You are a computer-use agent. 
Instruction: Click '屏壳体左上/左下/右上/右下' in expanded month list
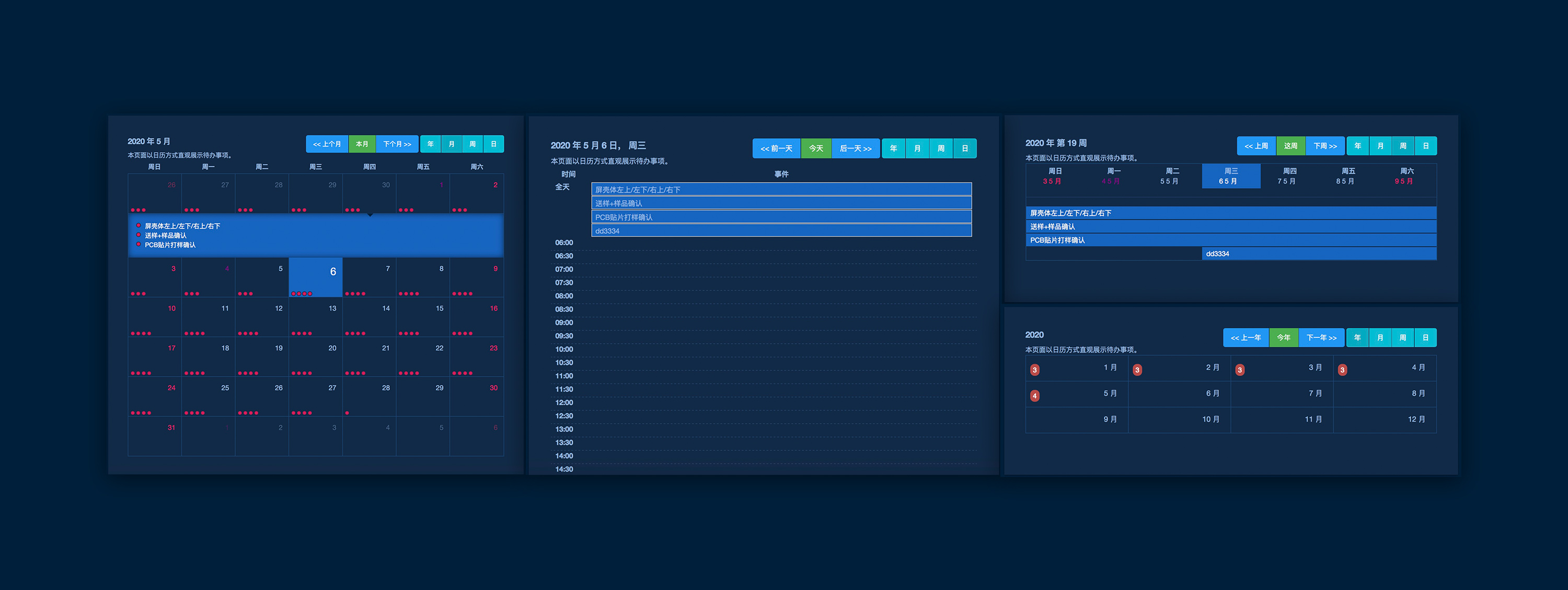pos(182,226)
